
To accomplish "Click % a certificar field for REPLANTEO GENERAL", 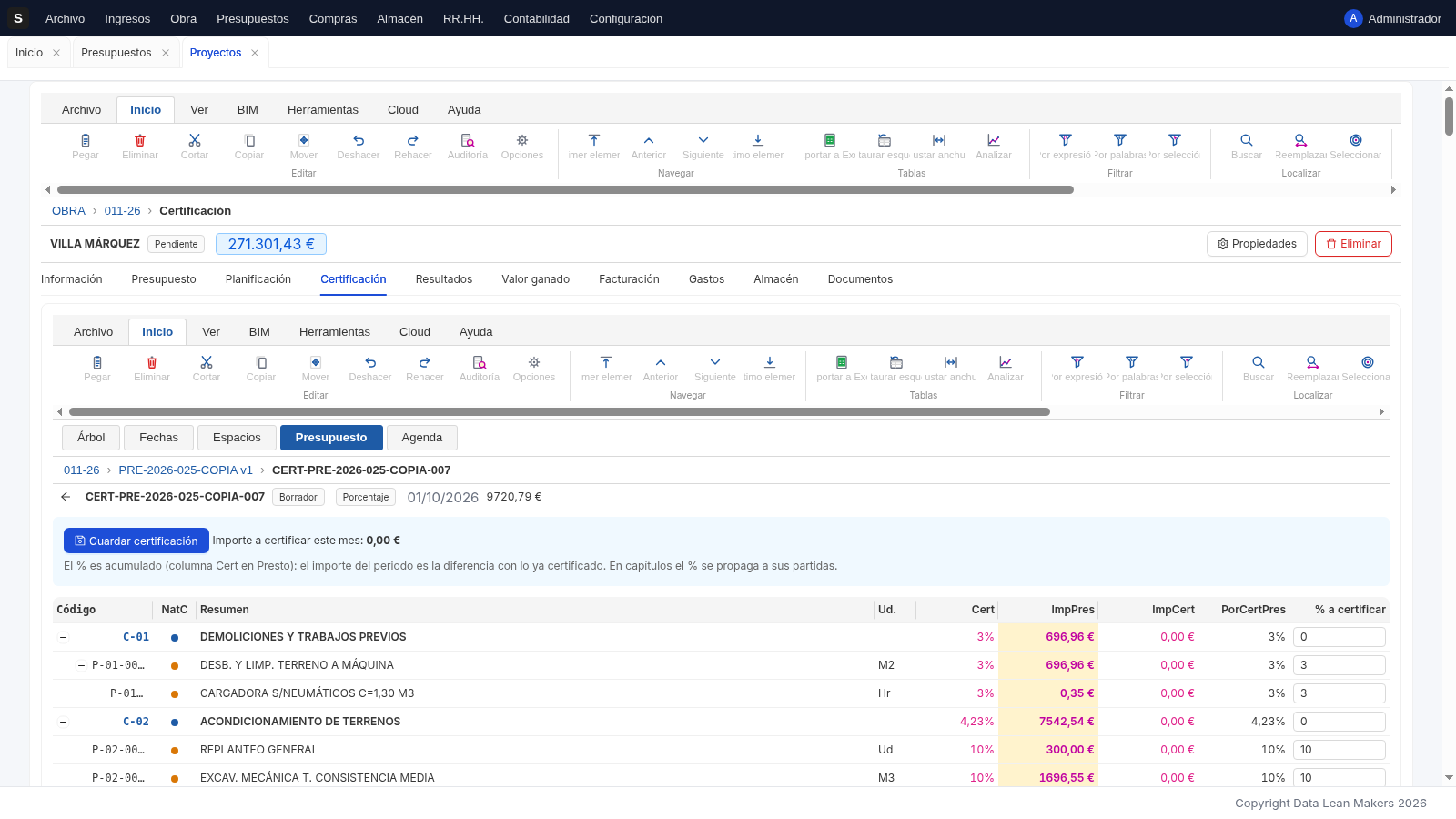I will 1340,750.
